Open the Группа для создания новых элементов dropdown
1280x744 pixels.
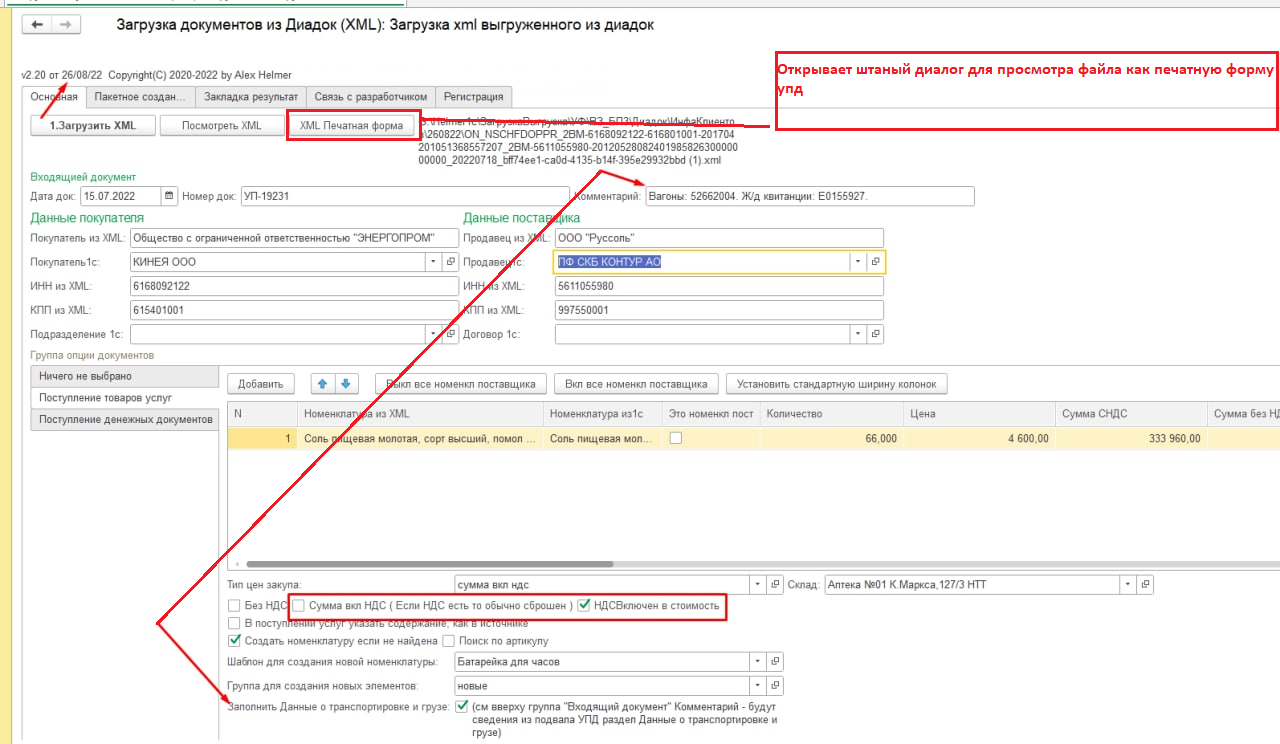click(759, 686)
